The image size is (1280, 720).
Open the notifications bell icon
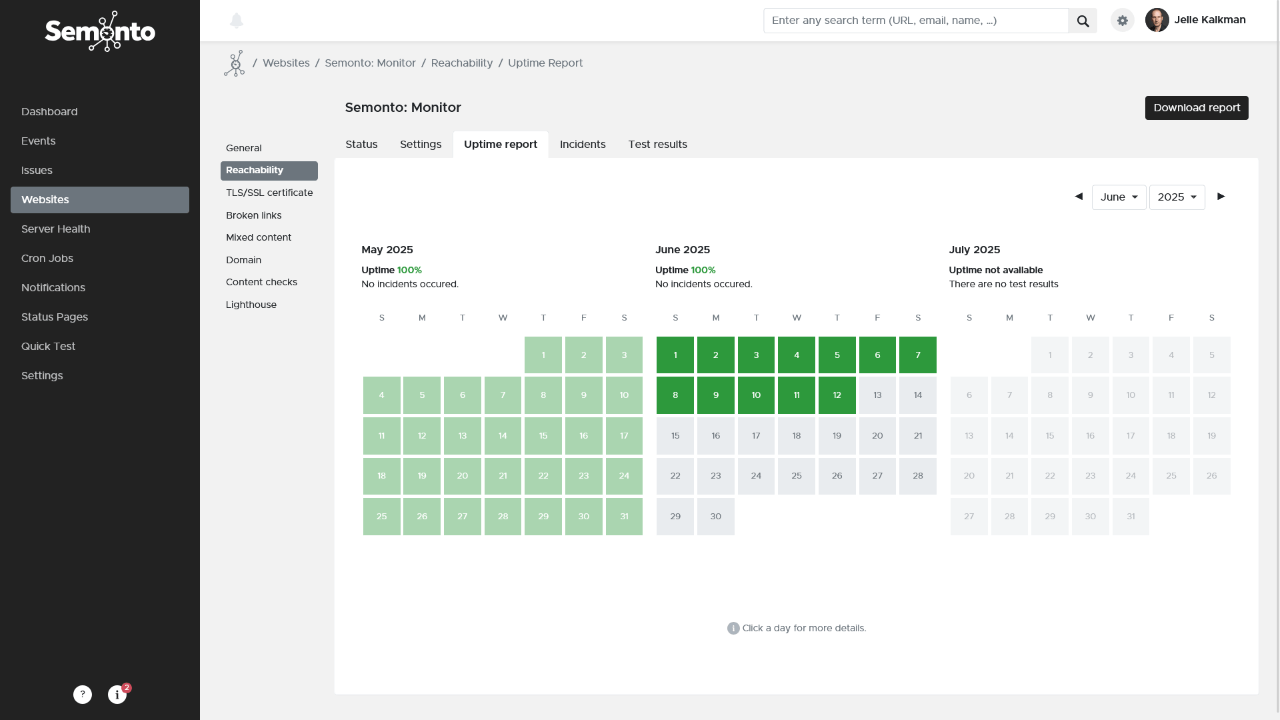(x=237, y=20)
